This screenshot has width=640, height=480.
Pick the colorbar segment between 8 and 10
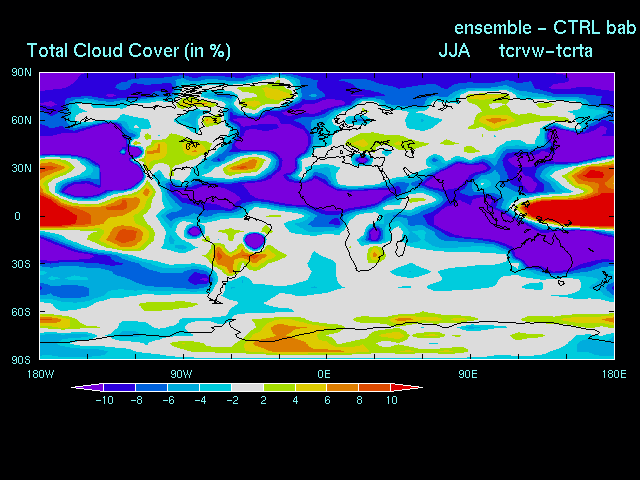(375, 387)
